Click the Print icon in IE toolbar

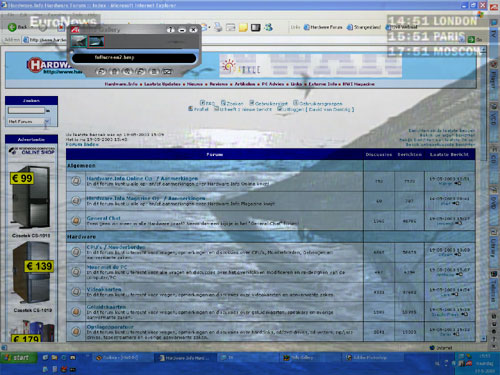pos(218,27)
